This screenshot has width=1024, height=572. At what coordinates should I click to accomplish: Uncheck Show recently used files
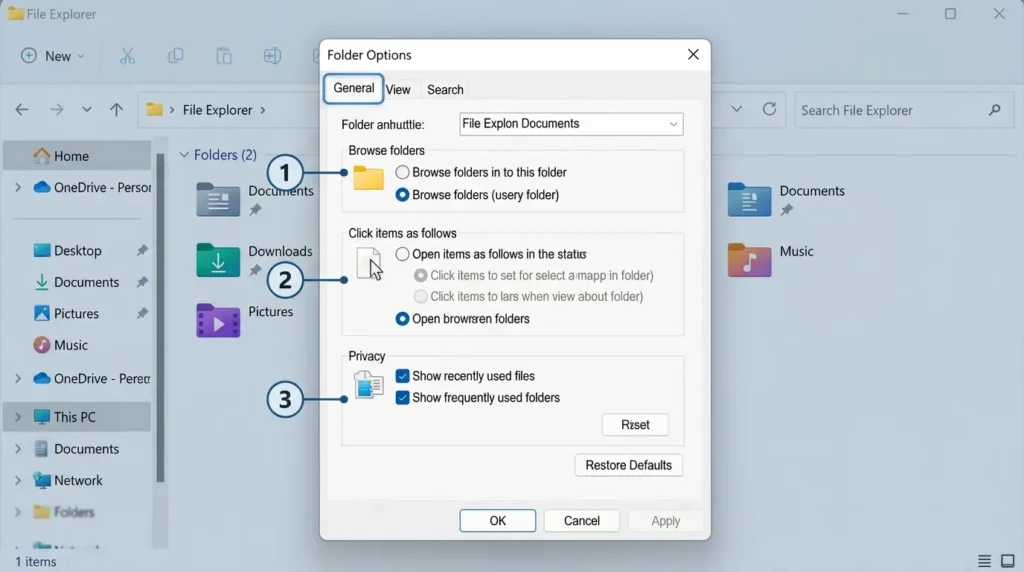point(402,376)
